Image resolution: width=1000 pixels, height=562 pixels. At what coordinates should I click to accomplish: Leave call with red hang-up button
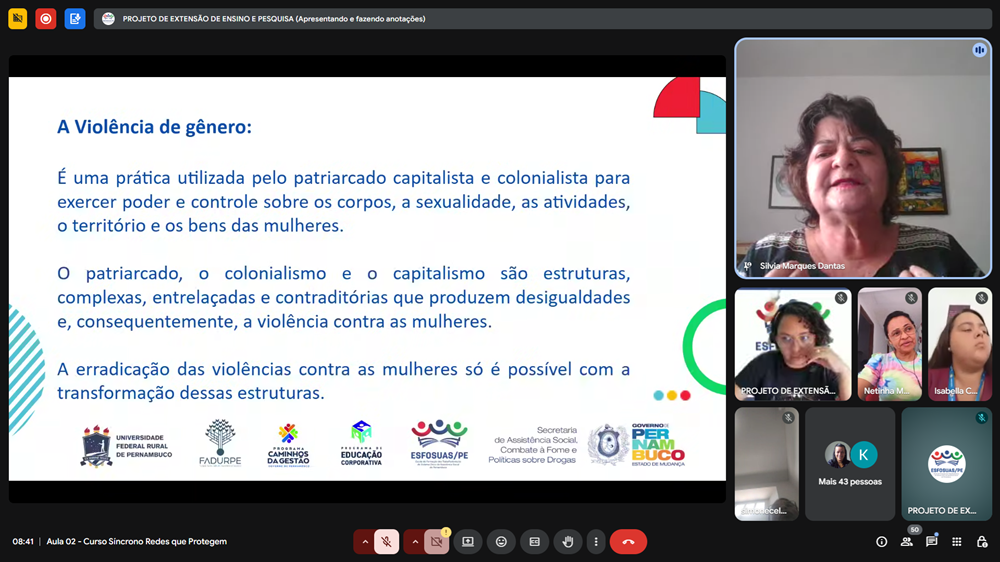628,542
